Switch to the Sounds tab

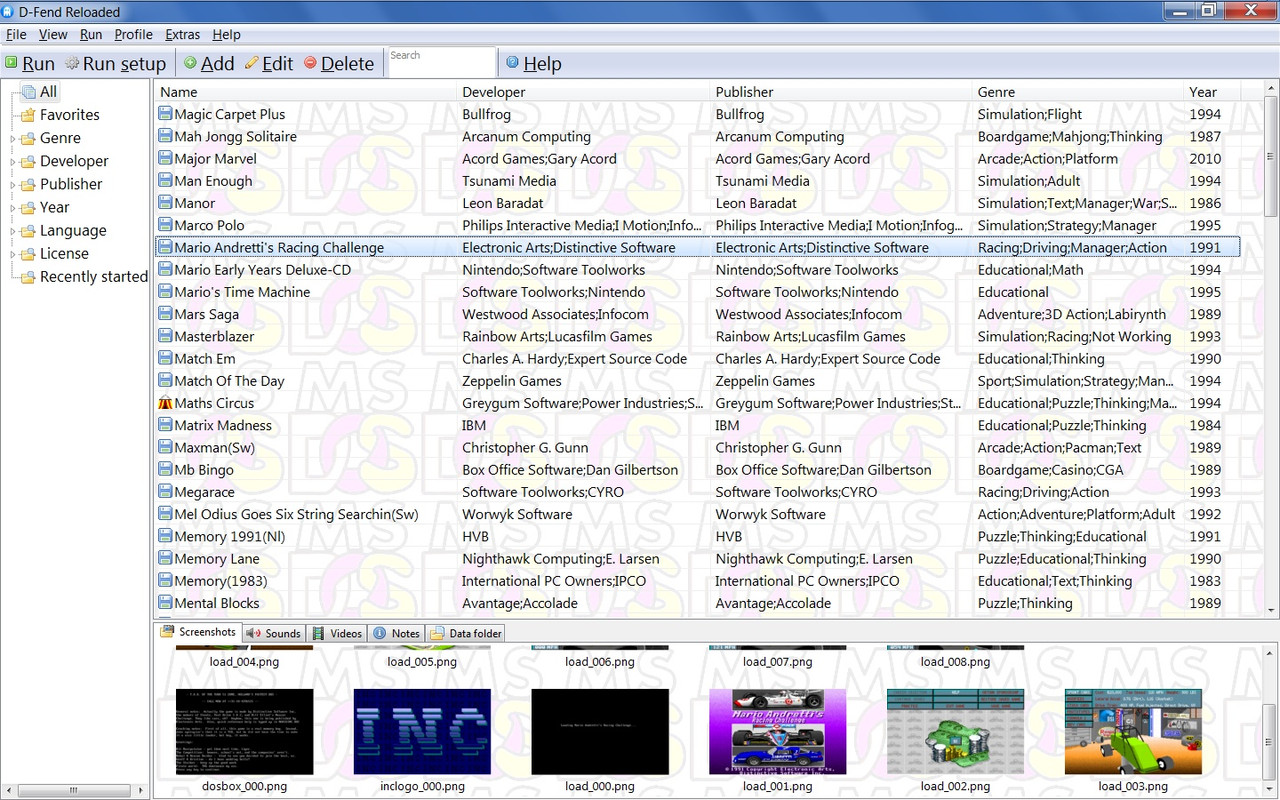[x=273, y=633]
